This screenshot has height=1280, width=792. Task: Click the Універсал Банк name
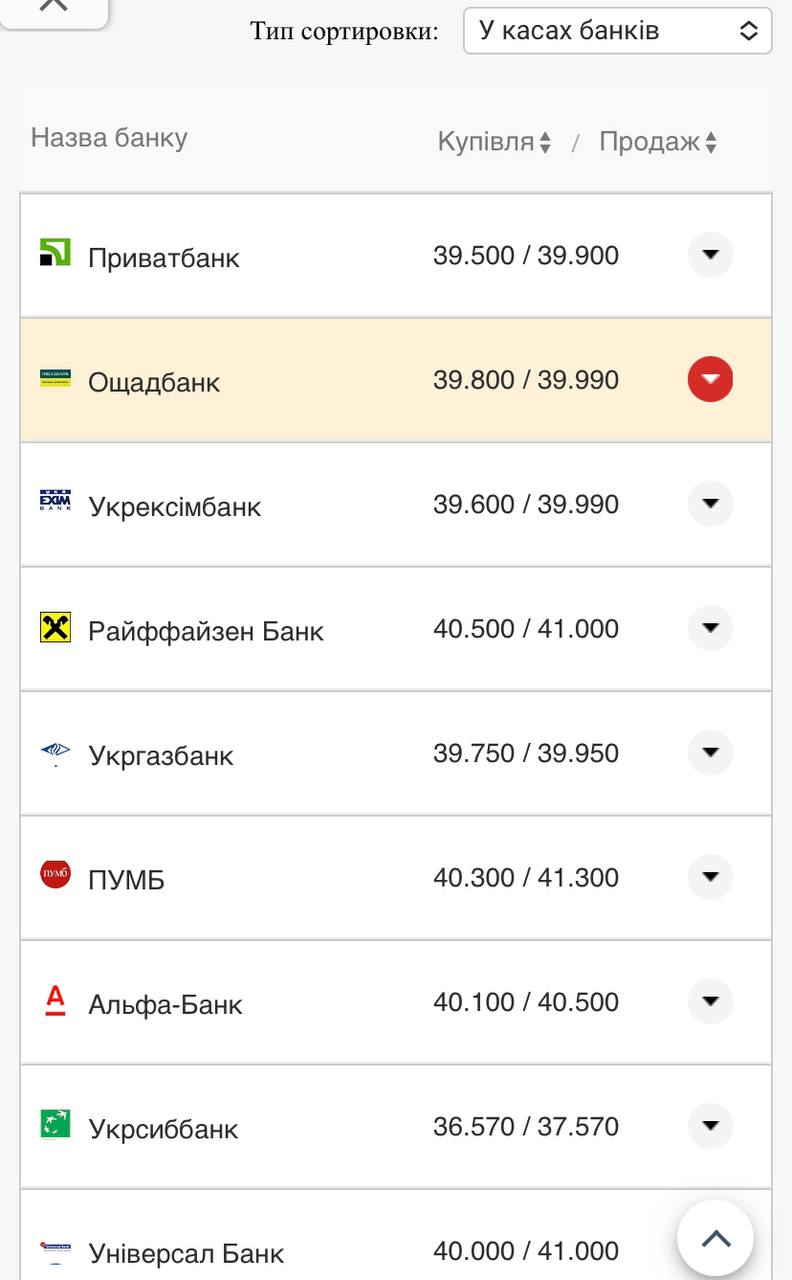pos(186,1253)
